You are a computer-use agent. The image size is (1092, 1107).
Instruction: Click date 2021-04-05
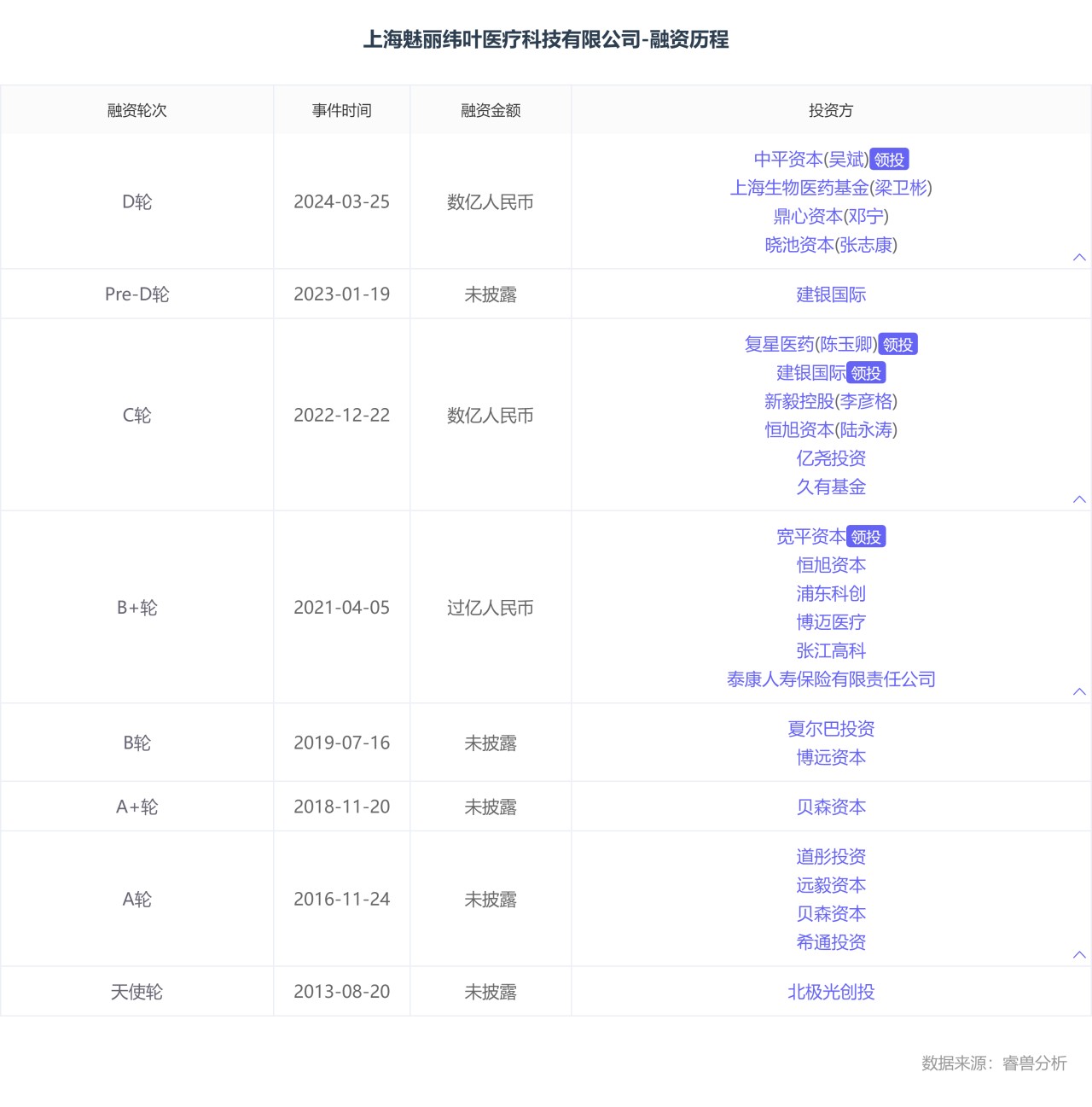[341, 608]
